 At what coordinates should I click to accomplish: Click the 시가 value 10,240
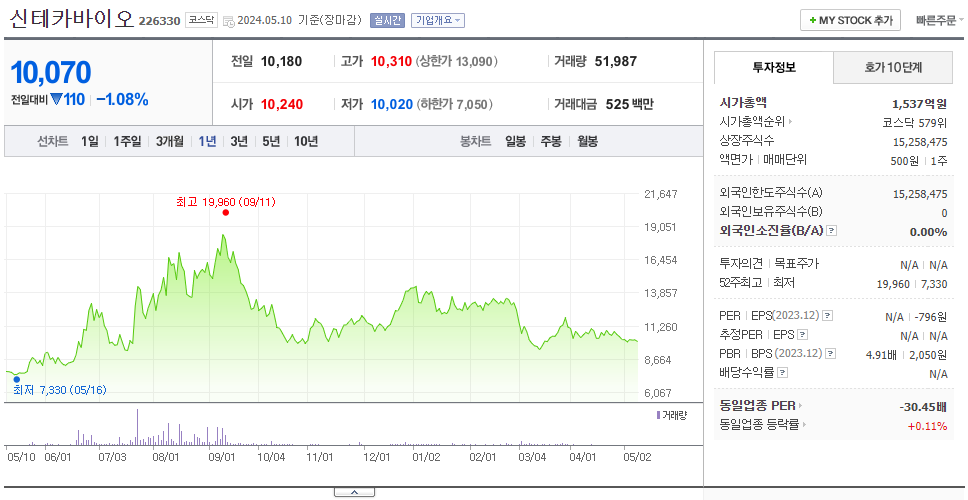pyautogui.click(x=282, y=104)
